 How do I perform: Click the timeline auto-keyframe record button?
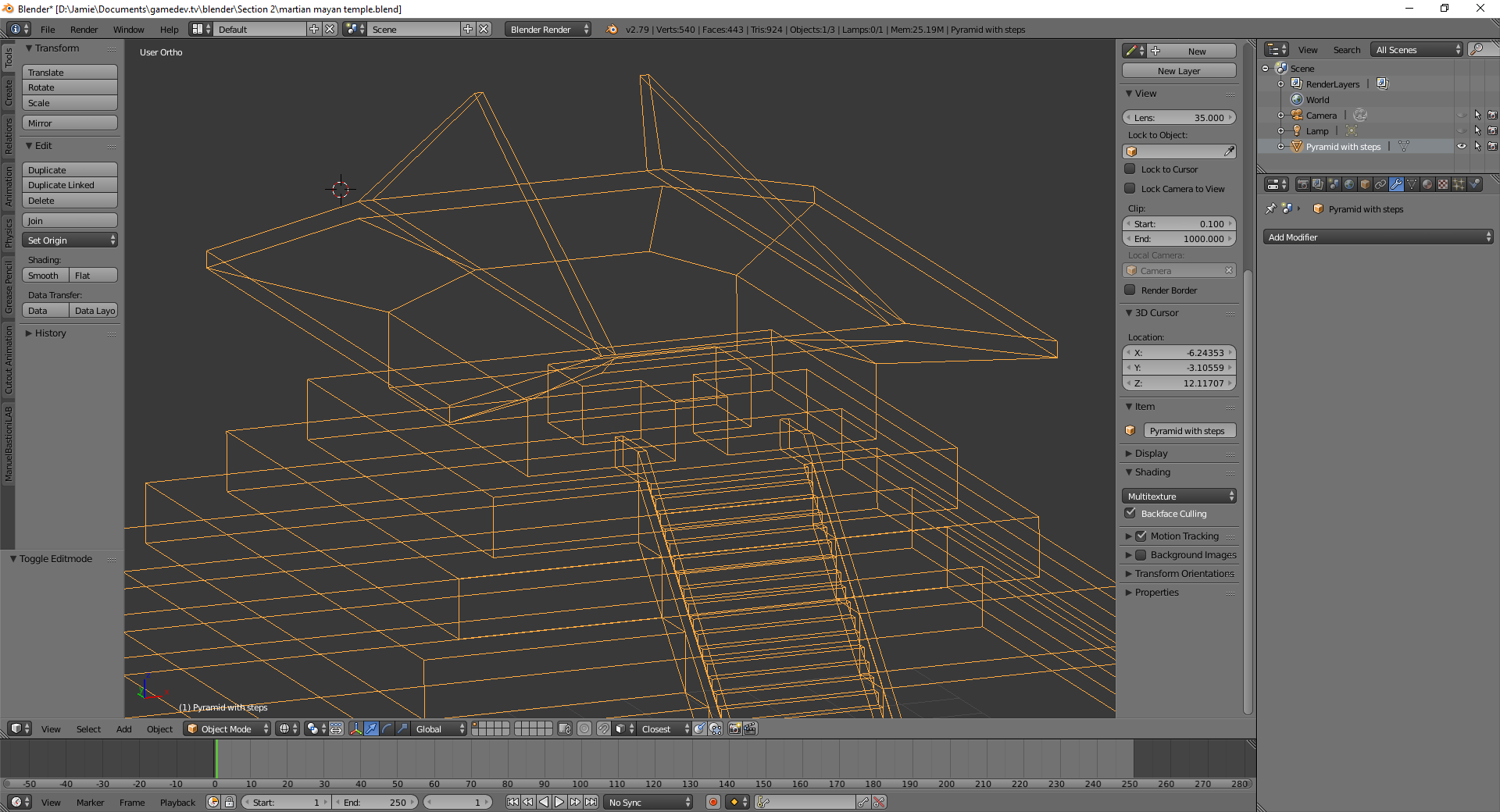pos(712,802)
